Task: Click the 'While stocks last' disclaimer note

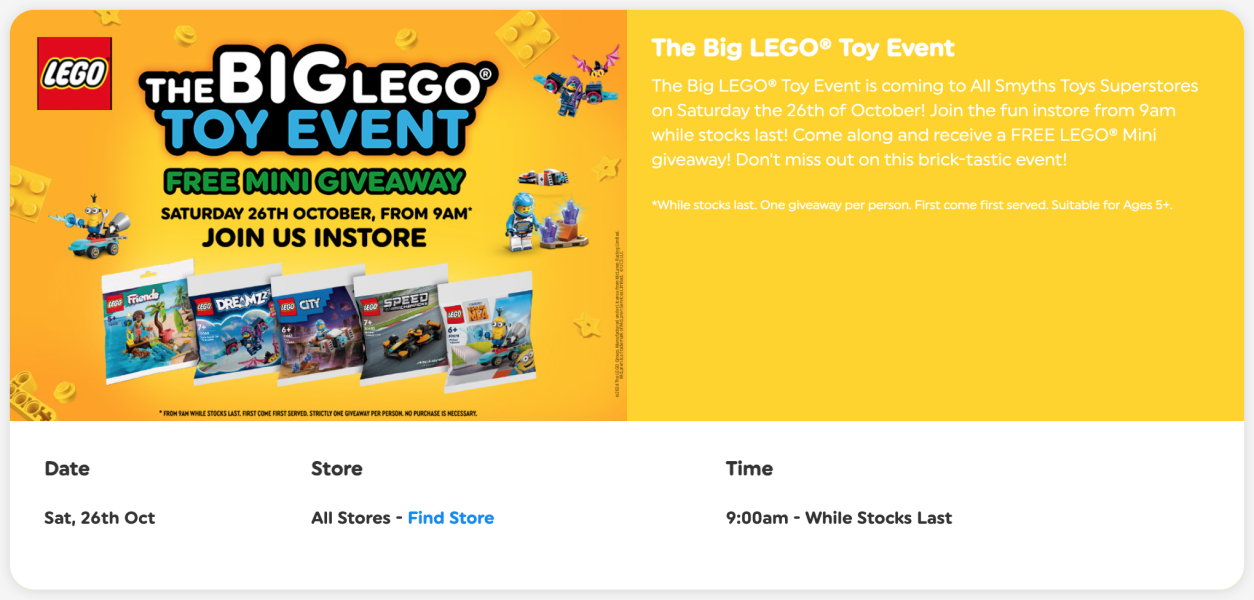Action: coord(910,205)
